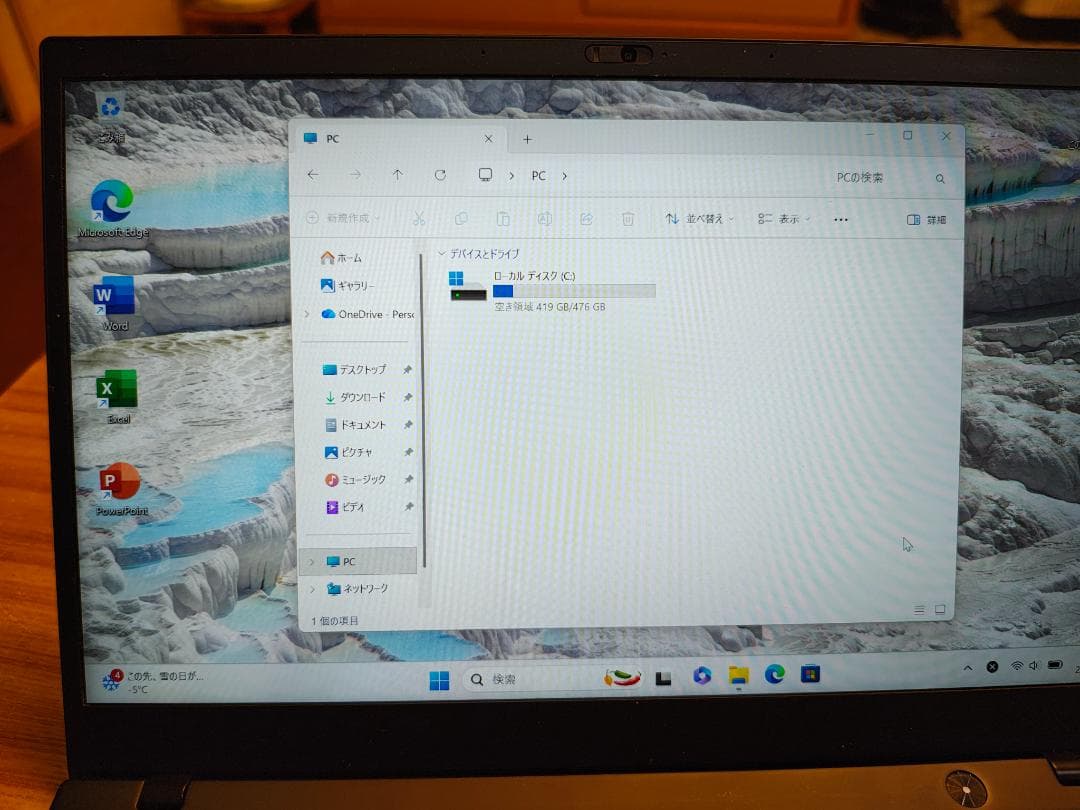Image resolution: width=1080 pixels, height=810 pixels.
Task: Click the Share icon in the toolbar
Action: (586, 219)
